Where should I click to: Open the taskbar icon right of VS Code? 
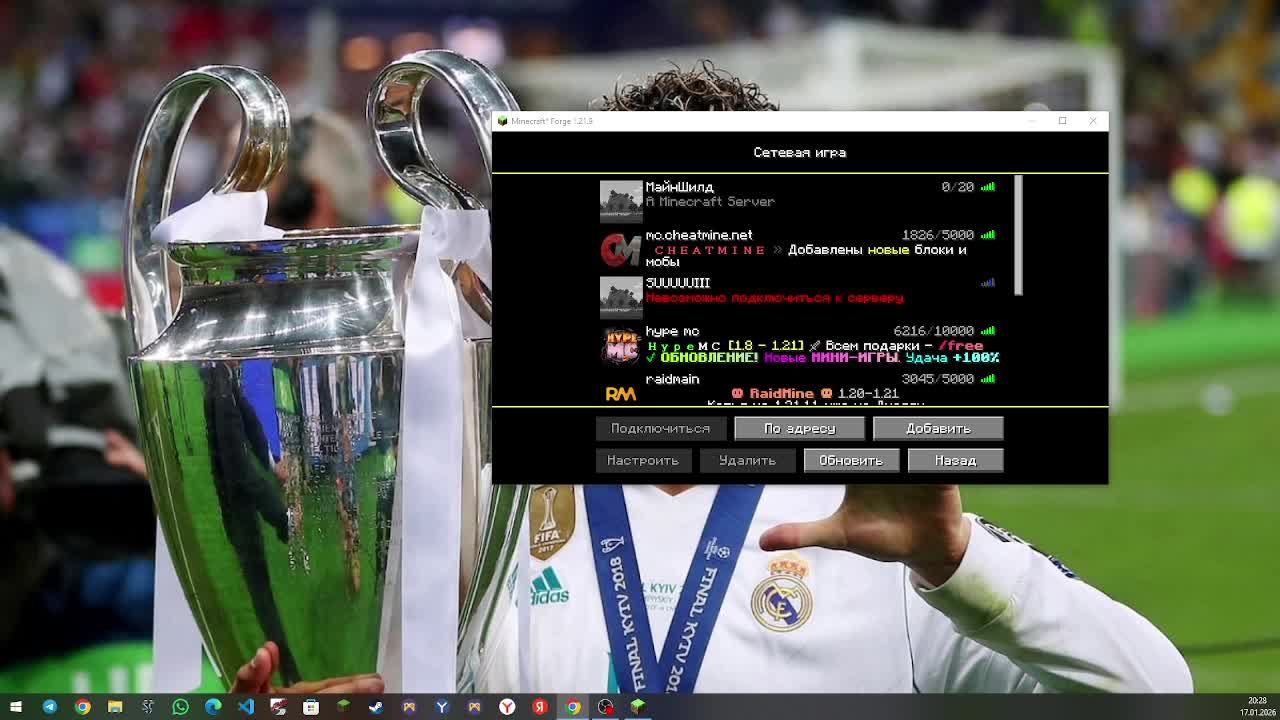point(278,707)
